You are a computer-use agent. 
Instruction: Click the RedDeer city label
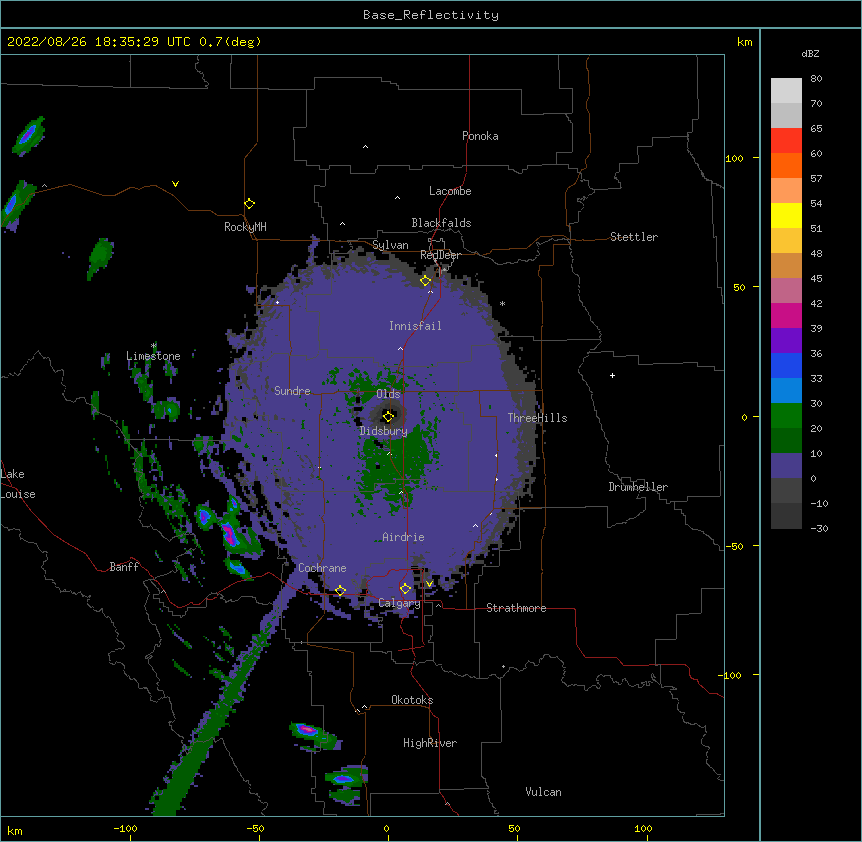[x=440, y=255]
